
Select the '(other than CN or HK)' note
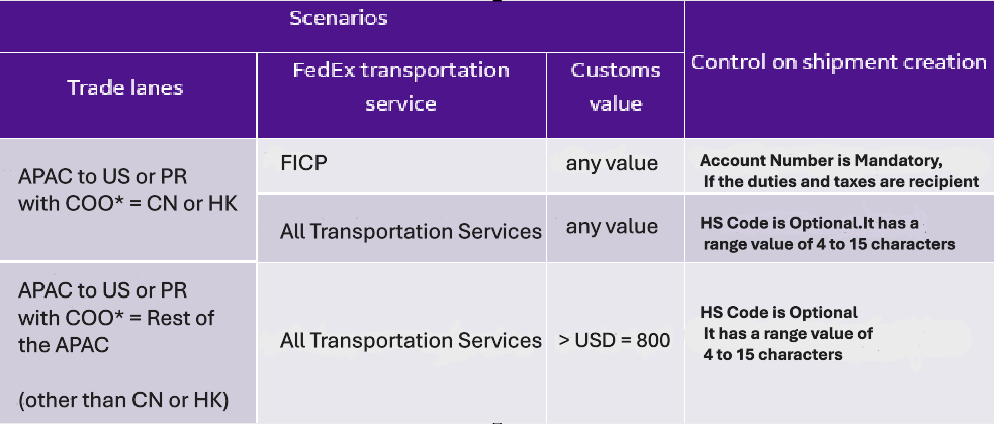[124, 401]
